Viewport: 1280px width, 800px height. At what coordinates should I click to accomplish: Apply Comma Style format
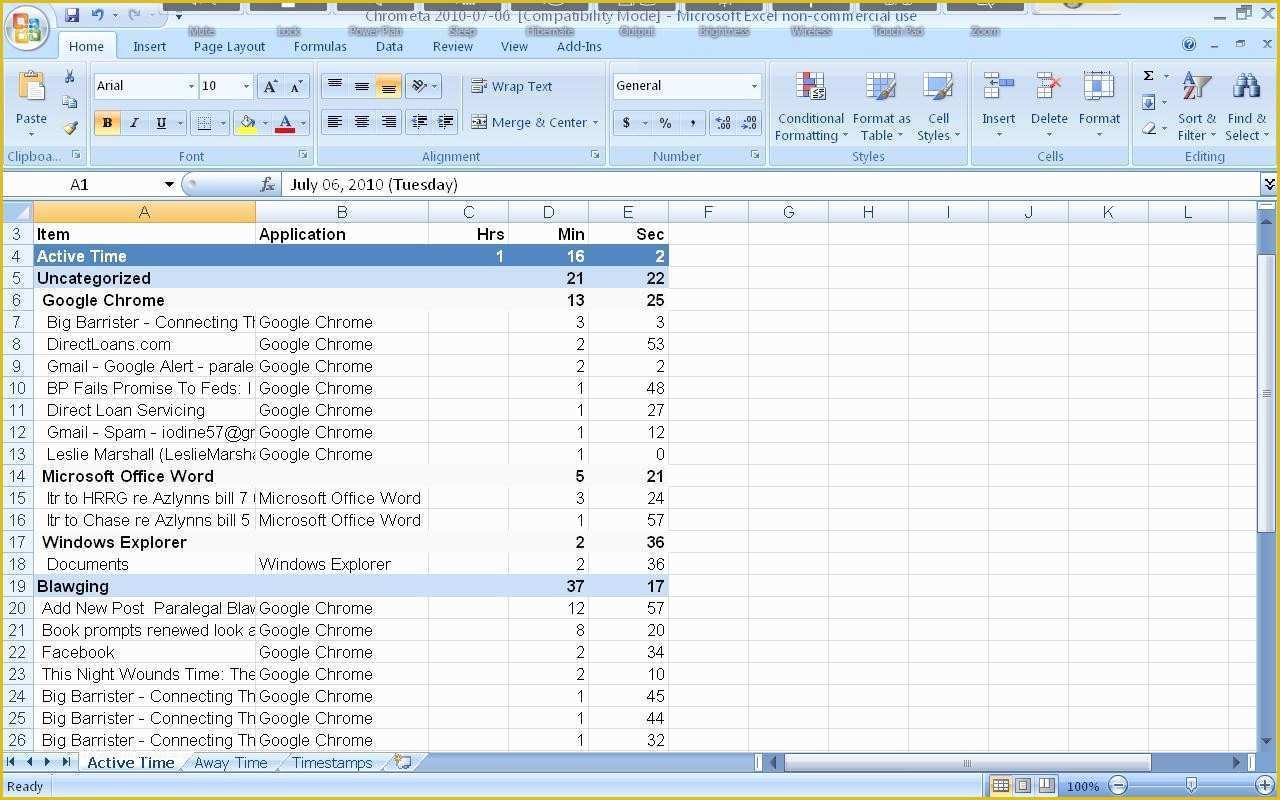[x=692, y=123]
